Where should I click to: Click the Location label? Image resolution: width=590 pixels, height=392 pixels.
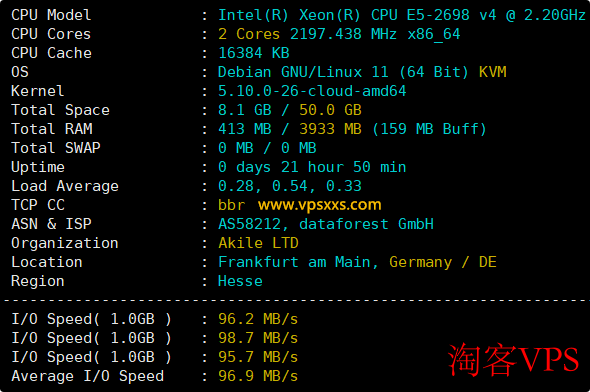point(47,262)
